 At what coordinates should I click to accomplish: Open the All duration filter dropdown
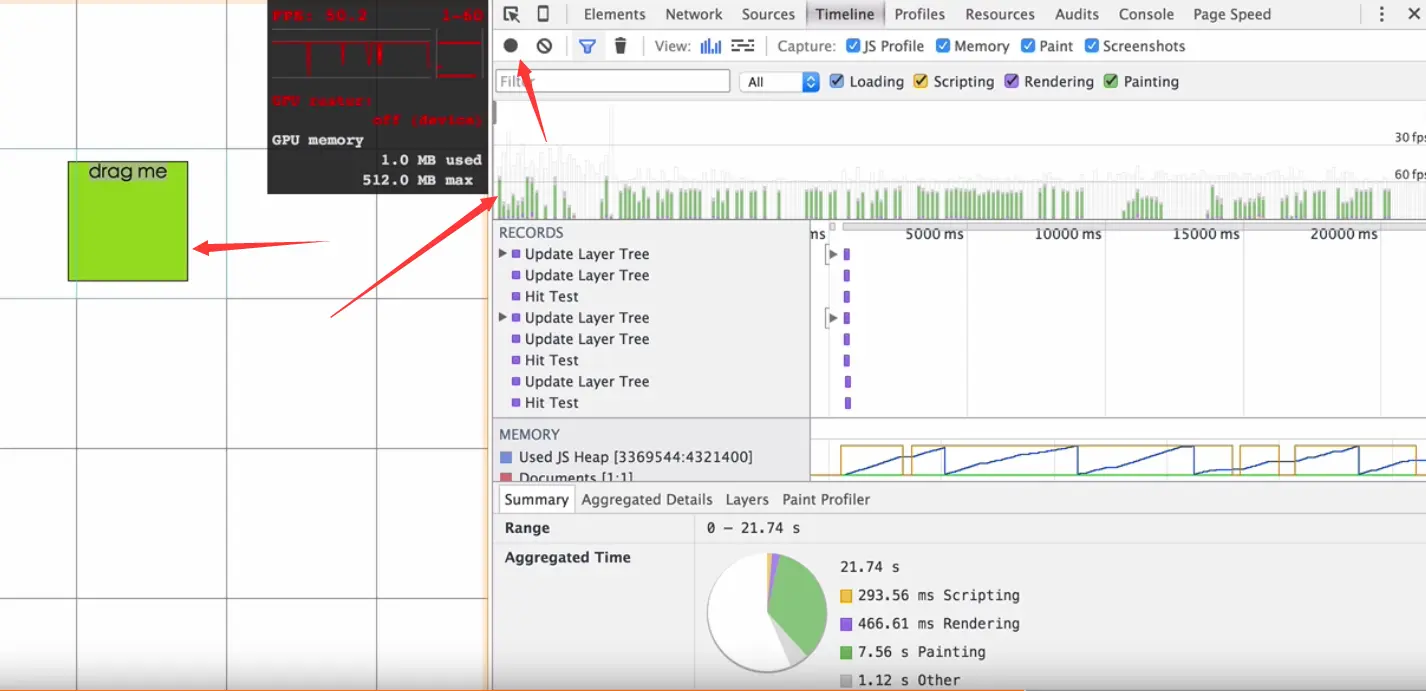coord(780,82)
